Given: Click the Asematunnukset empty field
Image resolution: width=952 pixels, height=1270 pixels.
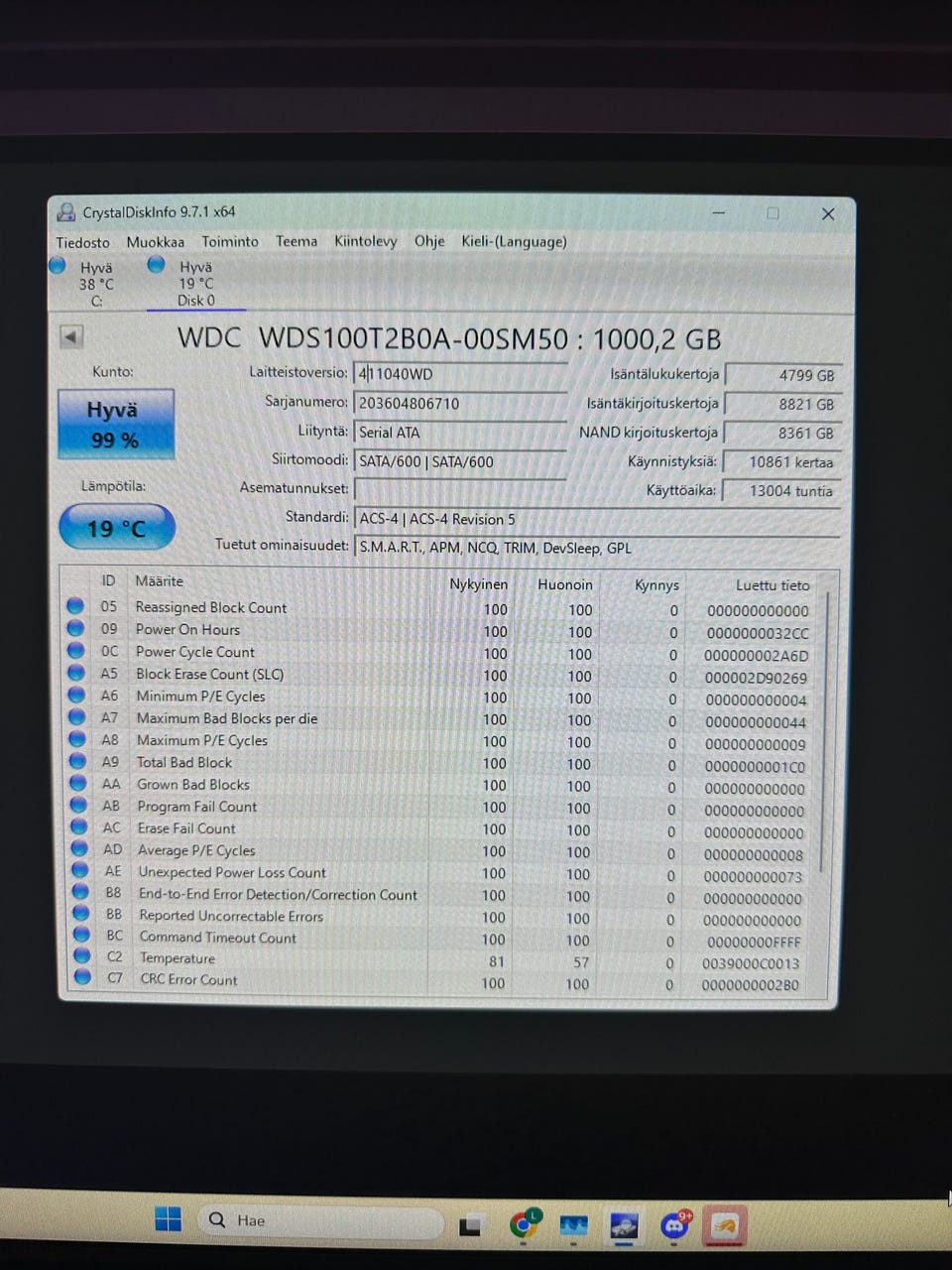Looking at the screenshot, I should tap(460, 488).
